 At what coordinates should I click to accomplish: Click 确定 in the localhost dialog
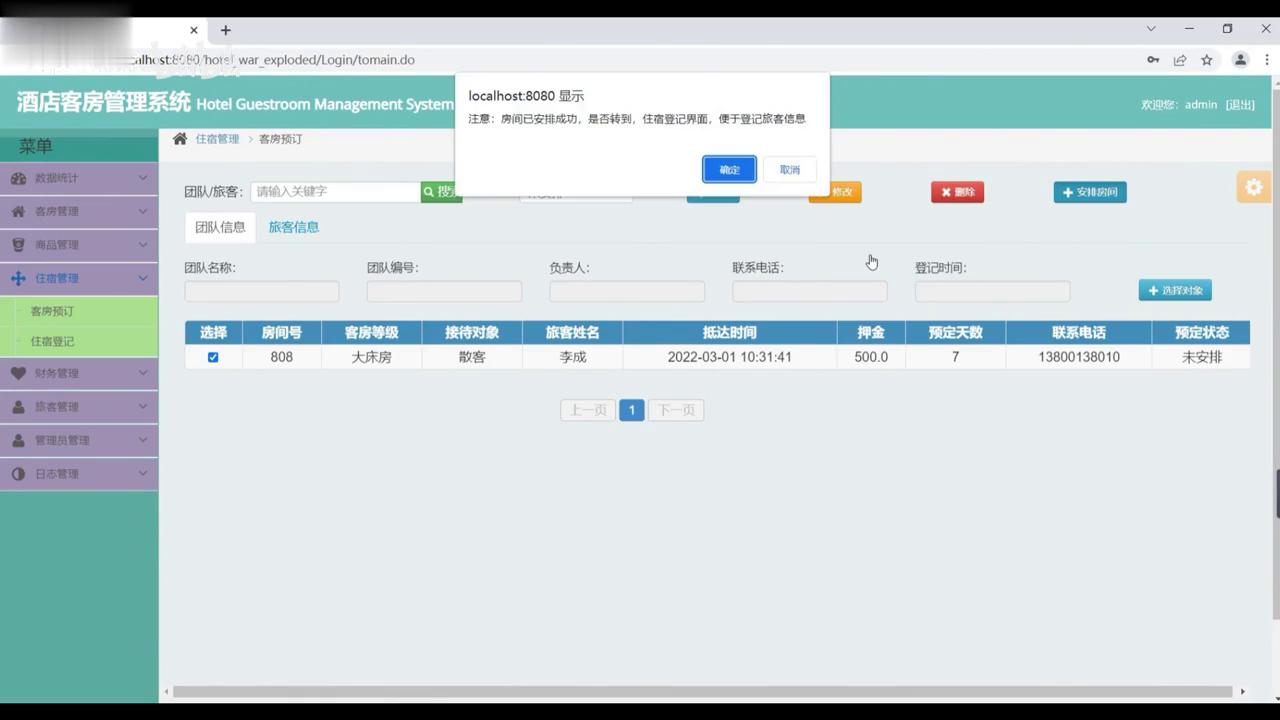(x=729, y=169)
